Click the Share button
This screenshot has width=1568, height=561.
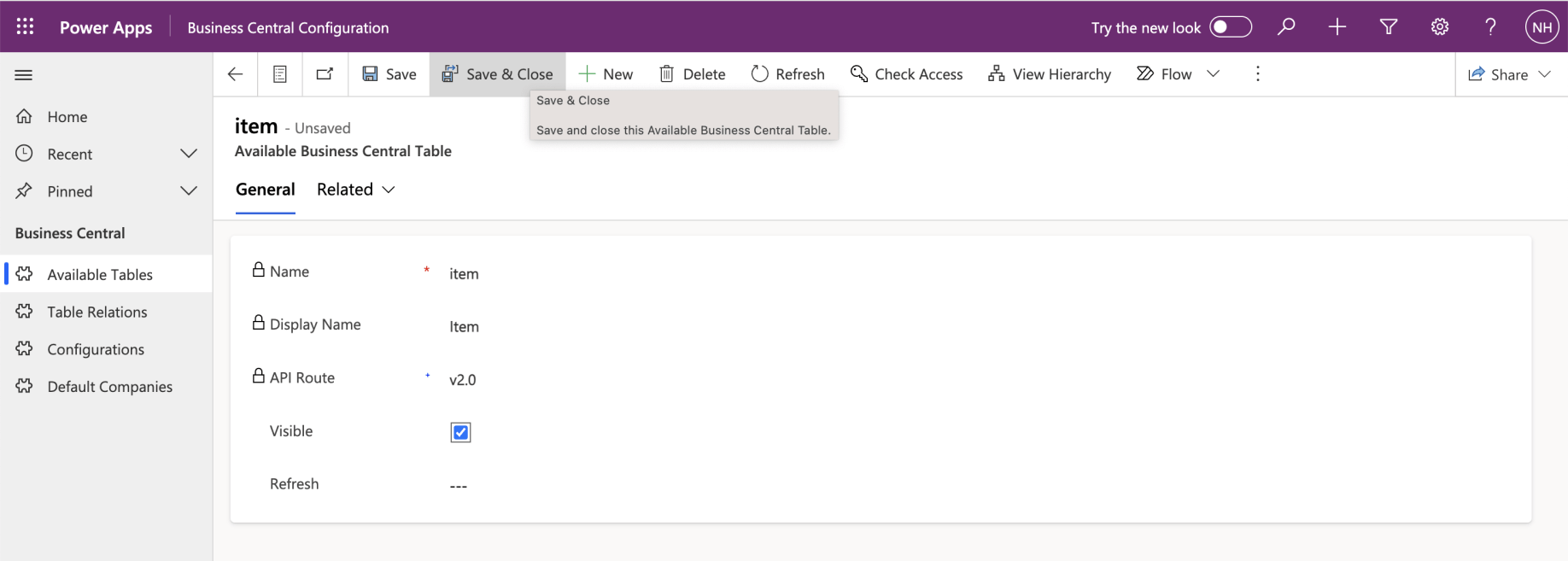coord(1498,73)
